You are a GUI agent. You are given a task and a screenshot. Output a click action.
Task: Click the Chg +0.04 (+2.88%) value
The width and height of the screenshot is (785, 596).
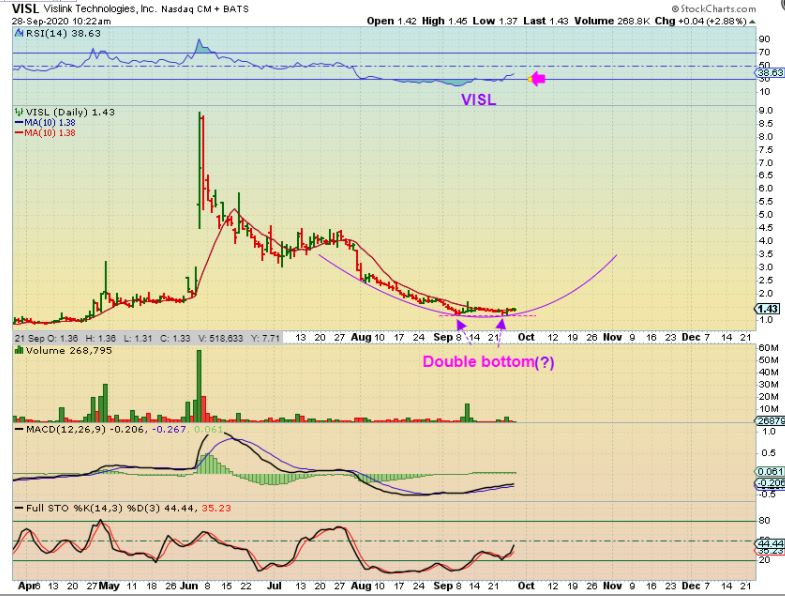pos(701,21)
